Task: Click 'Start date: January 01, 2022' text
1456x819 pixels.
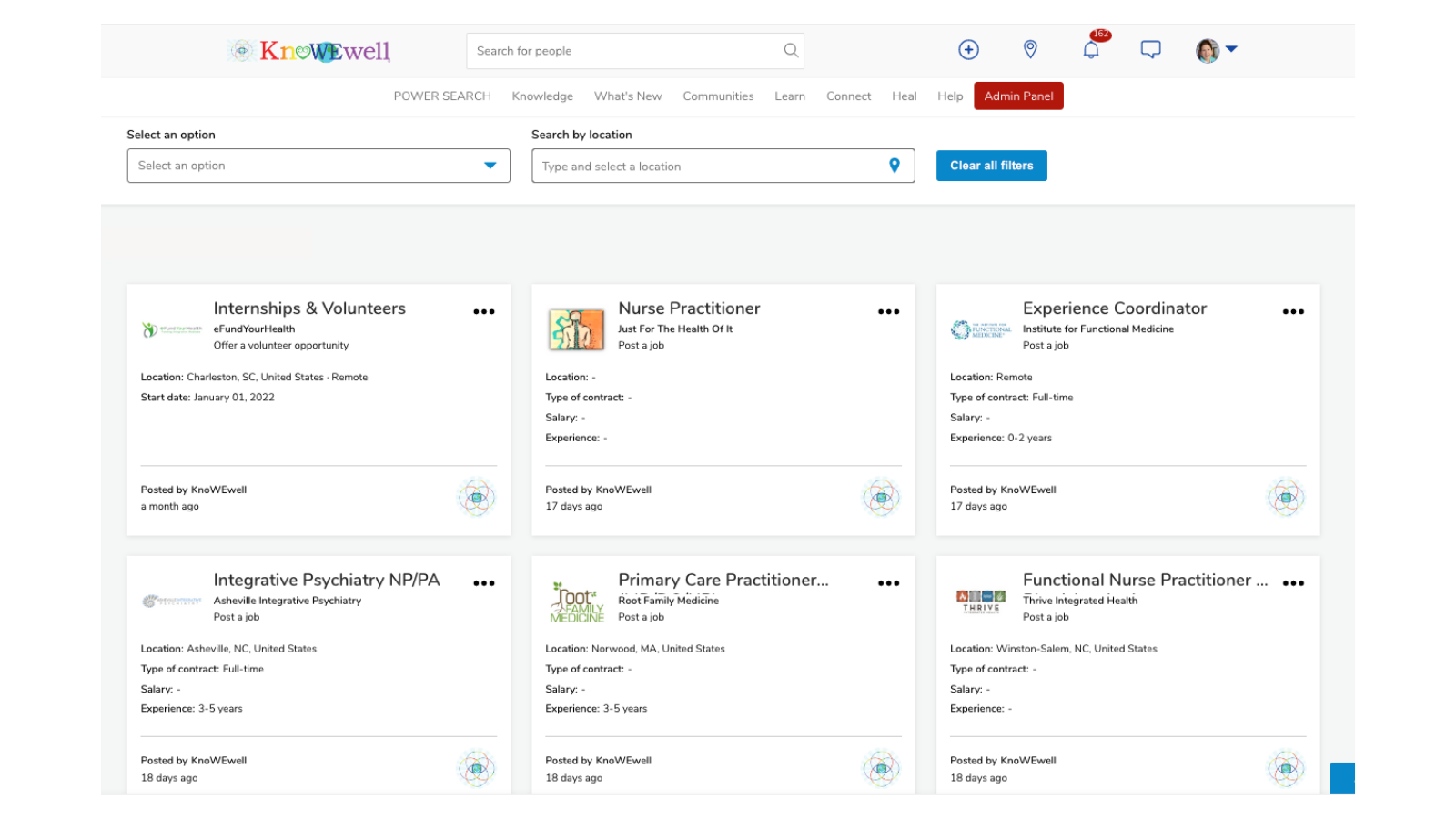Action: pos(207,398)
